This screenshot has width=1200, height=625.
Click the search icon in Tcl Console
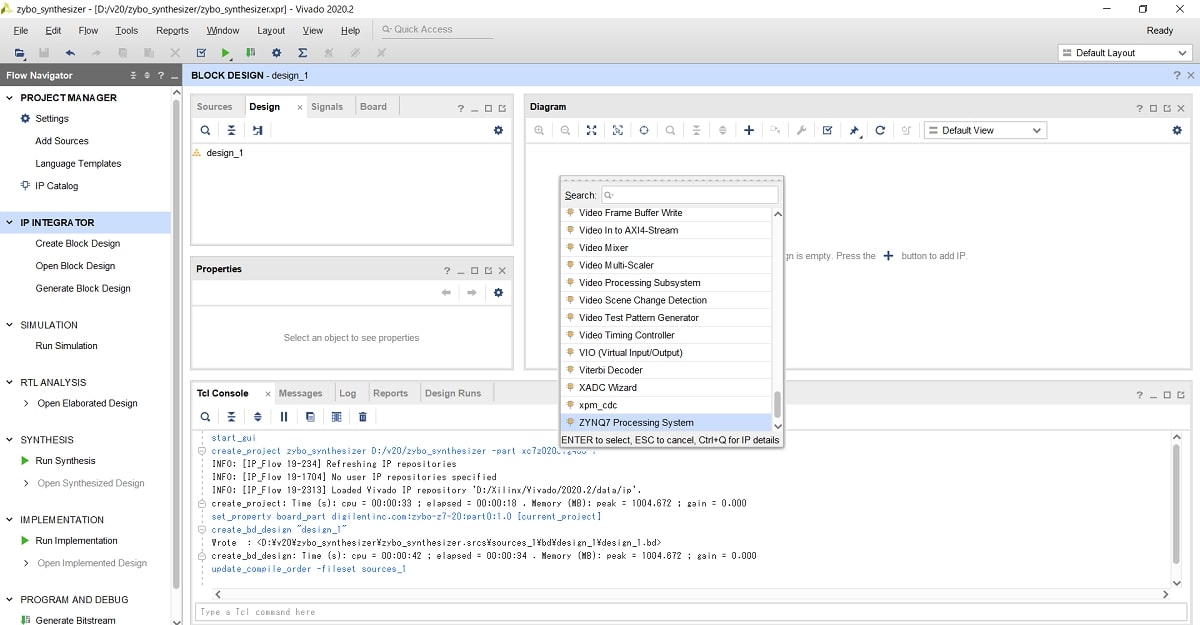click(205, 417)
